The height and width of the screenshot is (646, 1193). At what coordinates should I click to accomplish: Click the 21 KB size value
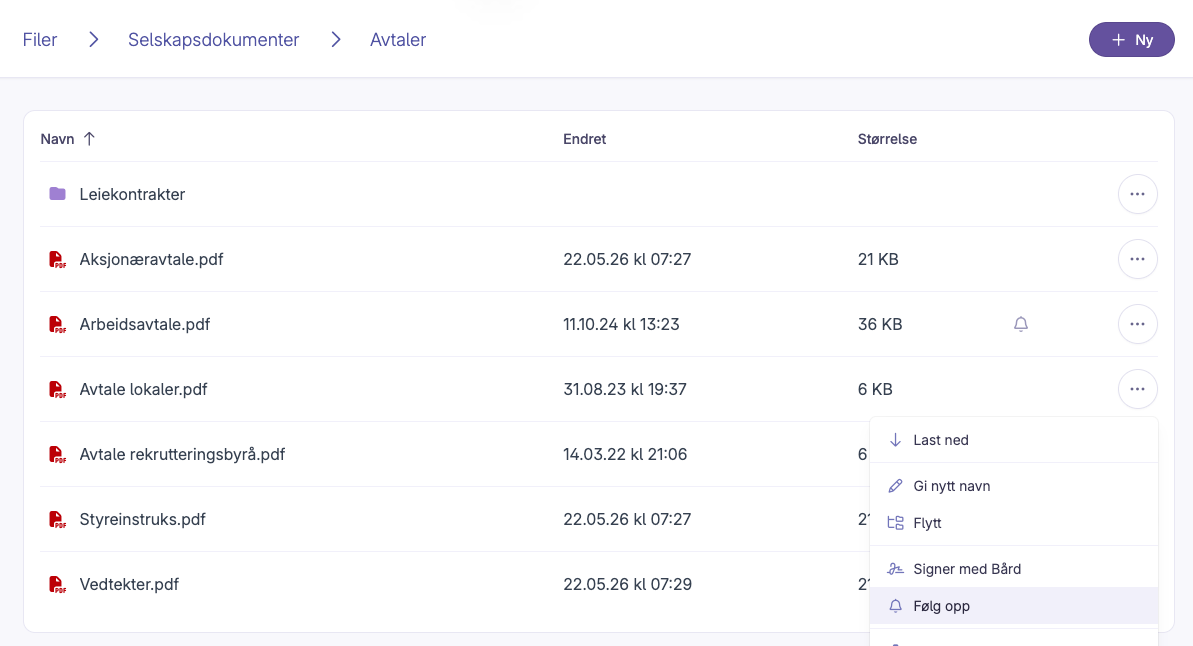click(x=878, y=259)
